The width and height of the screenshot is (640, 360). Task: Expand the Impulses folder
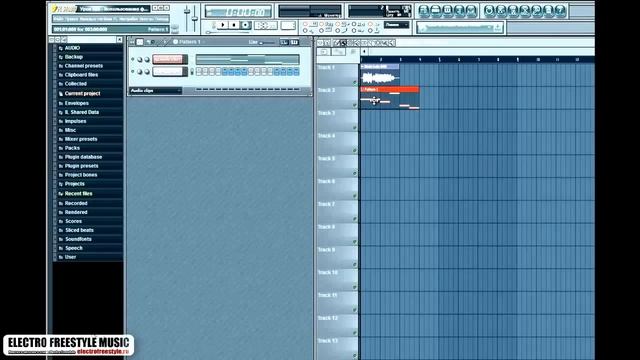(75, 121)
